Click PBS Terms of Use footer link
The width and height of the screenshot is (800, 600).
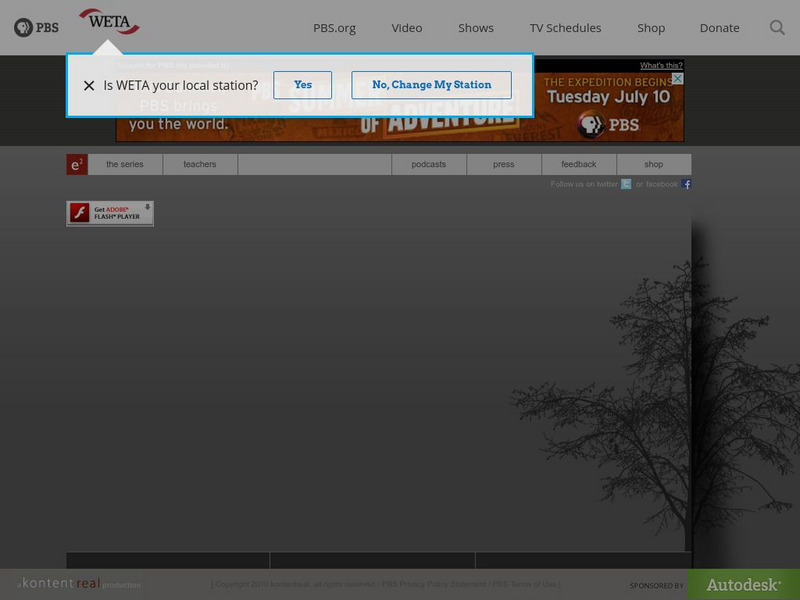click(x=524, y=584)
